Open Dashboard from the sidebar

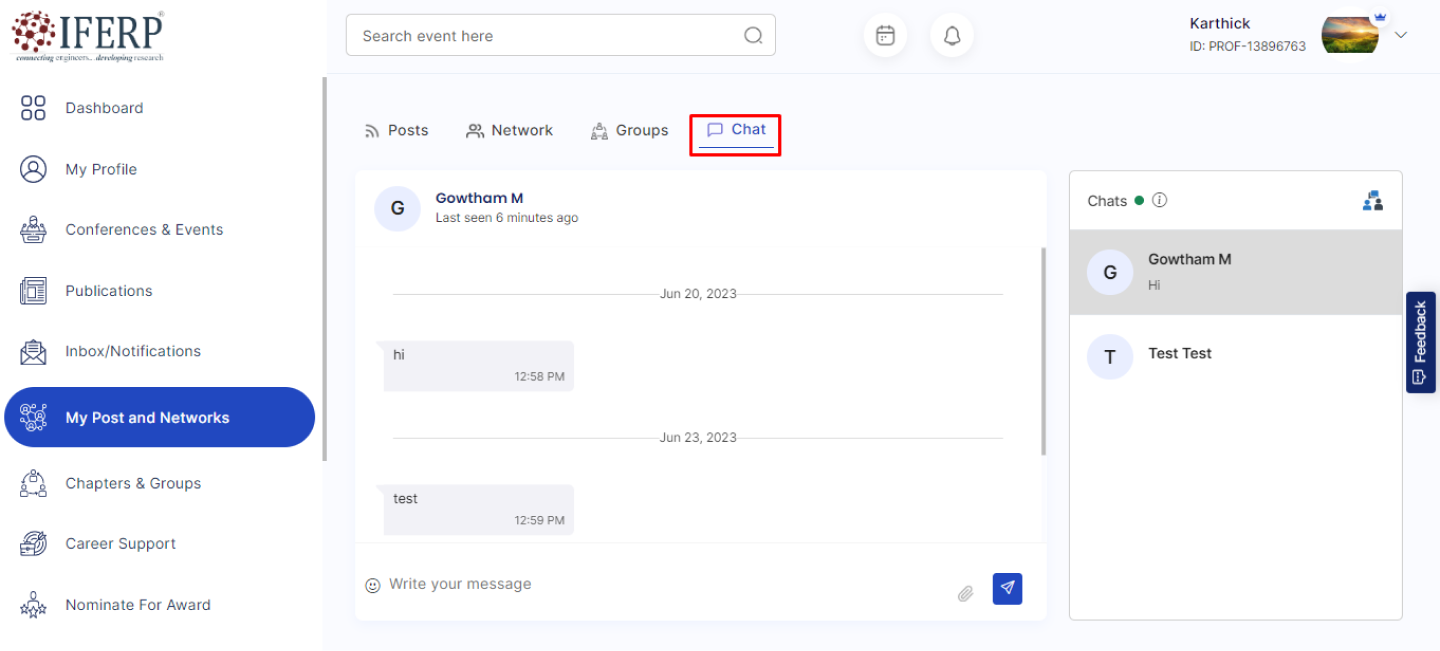tap(104, 108)
